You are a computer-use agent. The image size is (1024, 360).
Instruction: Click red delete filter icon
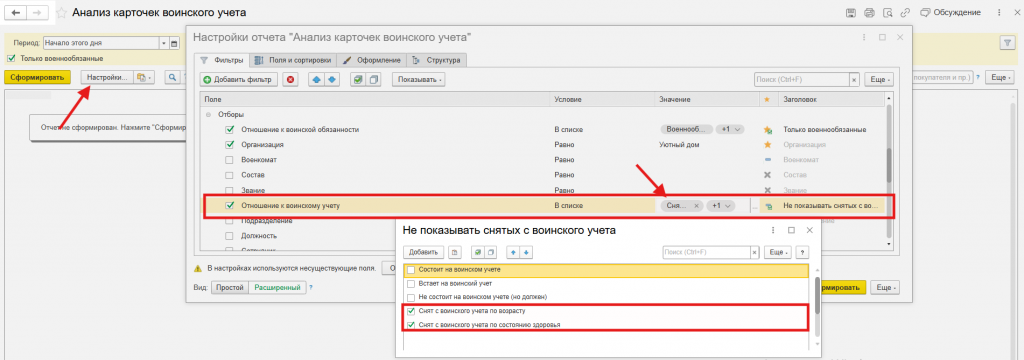[291, 80]
